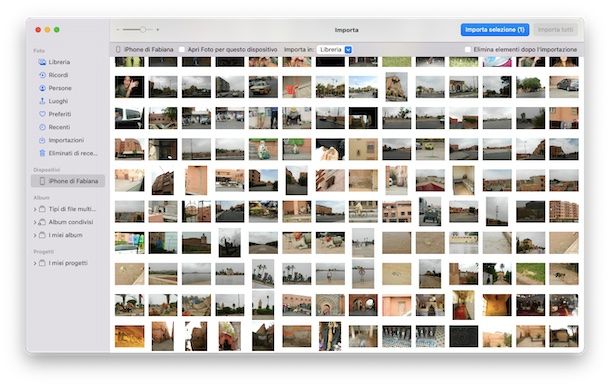This screenshot has height=387, width=610.
Task: Select the solid black photo thumbnail in bottom row
Action: click(464, 336)
